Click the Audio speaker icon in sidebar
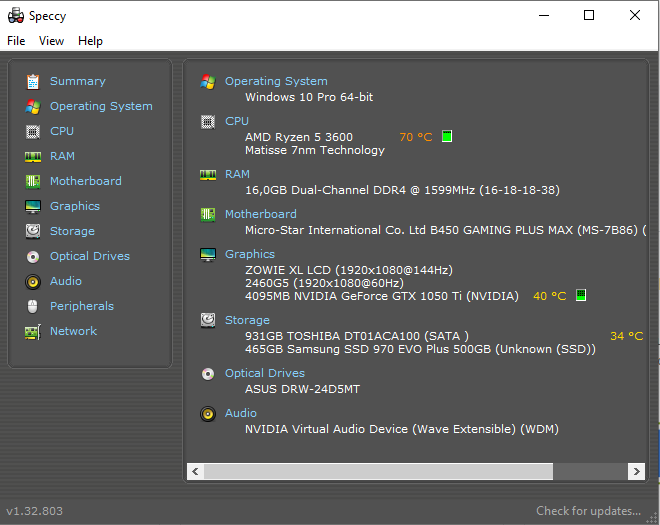The image size is (660, 525). 33,282
